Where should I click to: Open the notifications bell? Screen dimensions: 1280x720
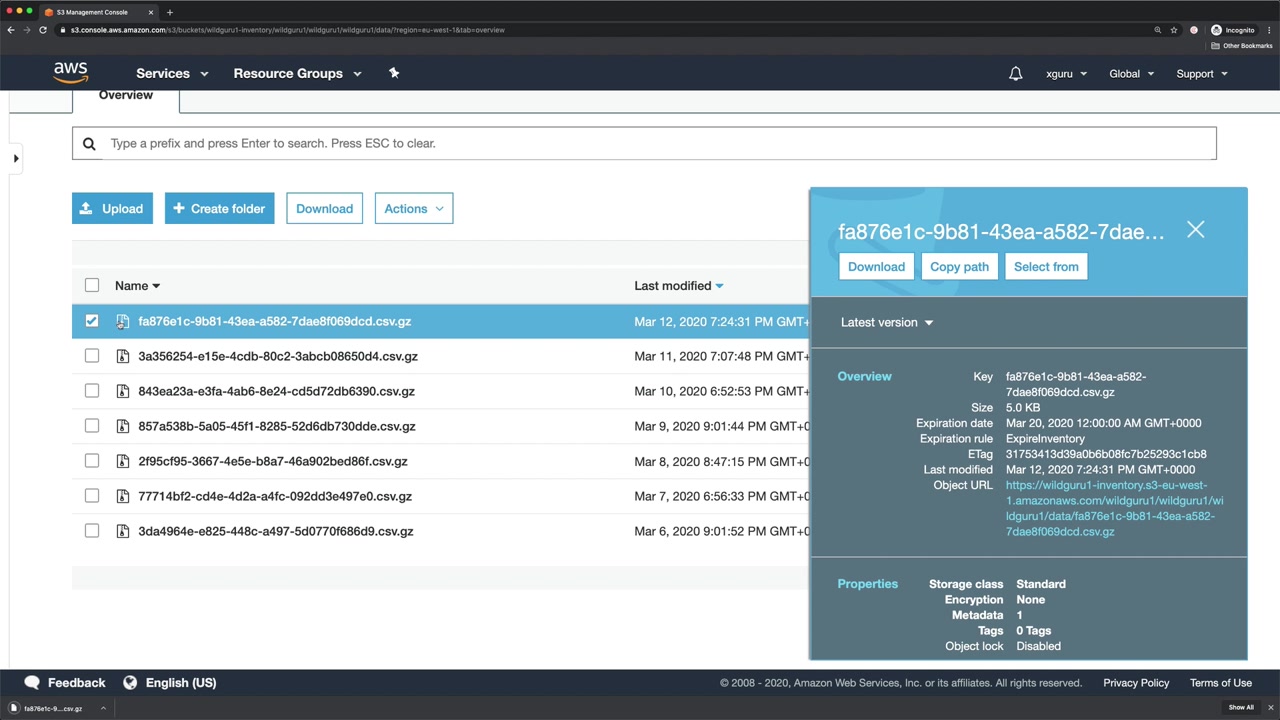1015,74
